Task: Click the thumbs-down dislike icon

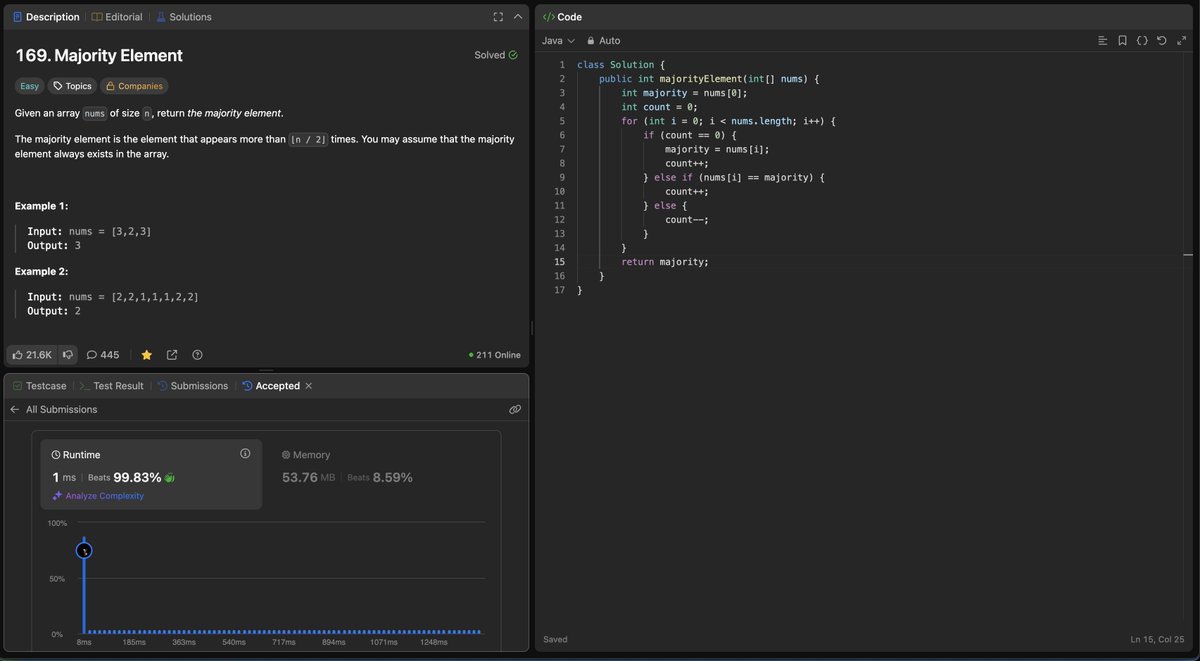Action: click(68, 355)
